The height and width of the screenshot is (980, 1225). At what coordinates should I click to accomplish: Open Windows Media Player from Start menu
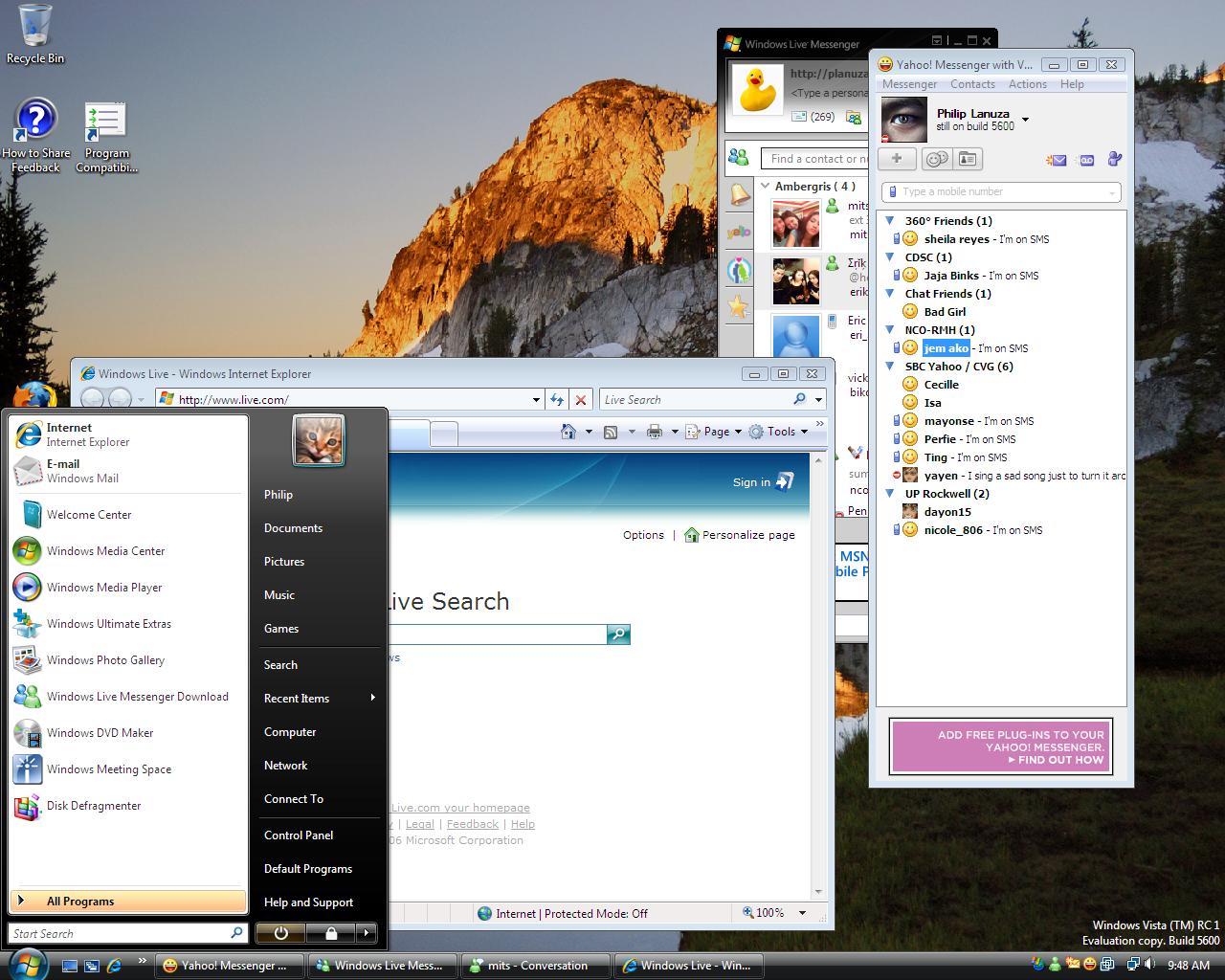click(104, 587)
